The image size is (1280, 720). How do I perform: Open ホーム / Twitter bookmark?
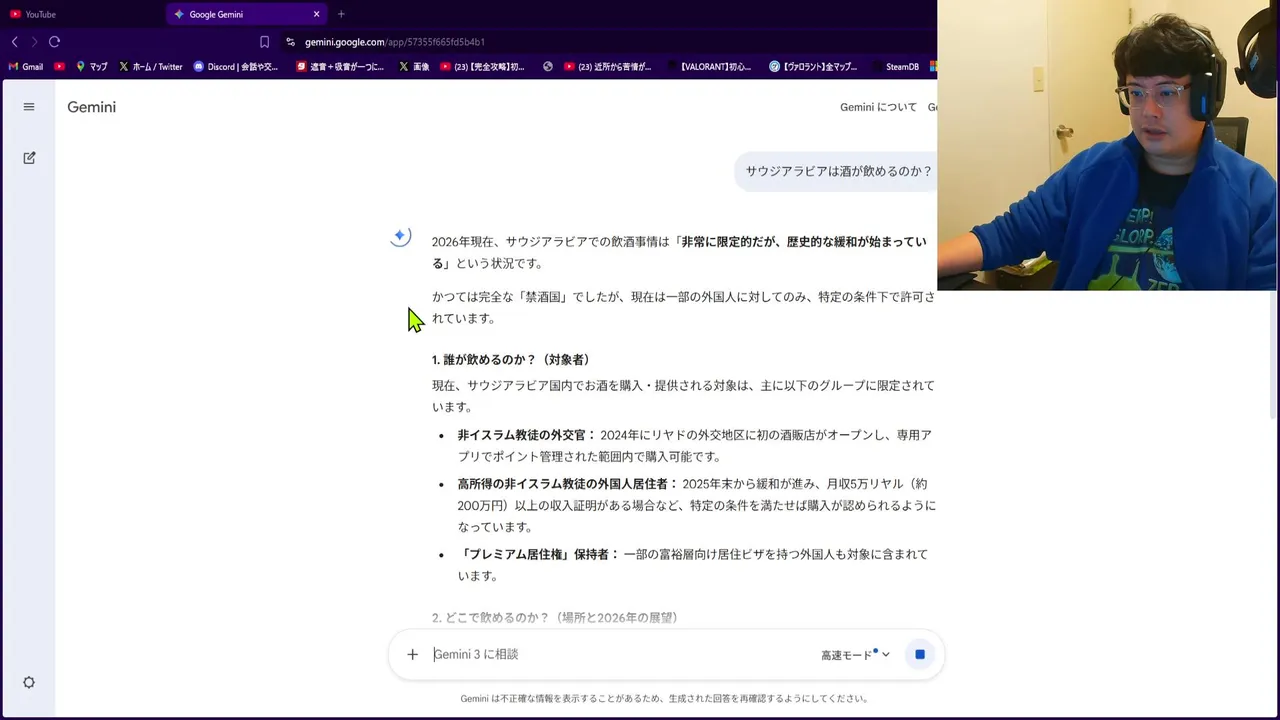point(151,67)
